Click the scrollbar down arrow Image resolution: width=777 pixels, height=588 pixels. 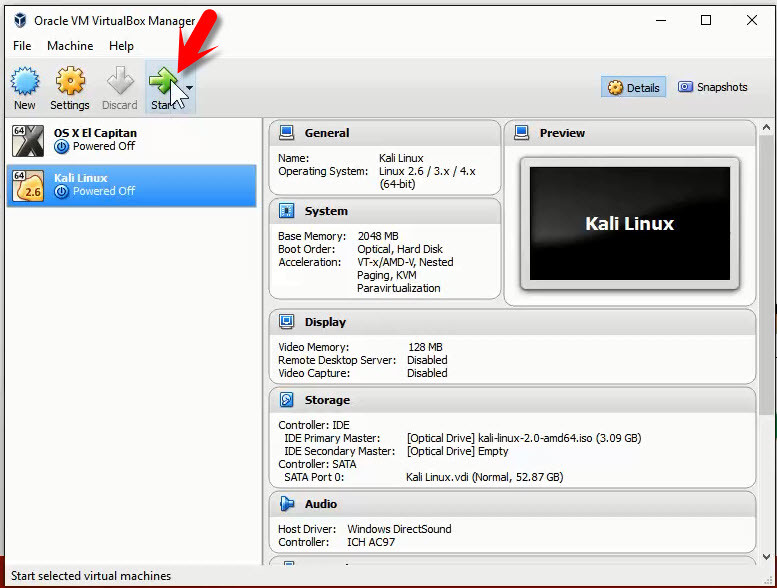pyautogui.click(x=766, y=557)
